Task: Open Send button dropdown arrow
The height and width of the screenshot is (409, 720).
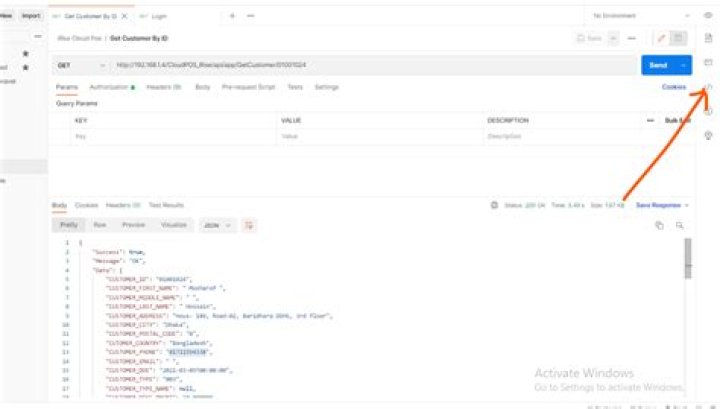Action: click(684, 65)
